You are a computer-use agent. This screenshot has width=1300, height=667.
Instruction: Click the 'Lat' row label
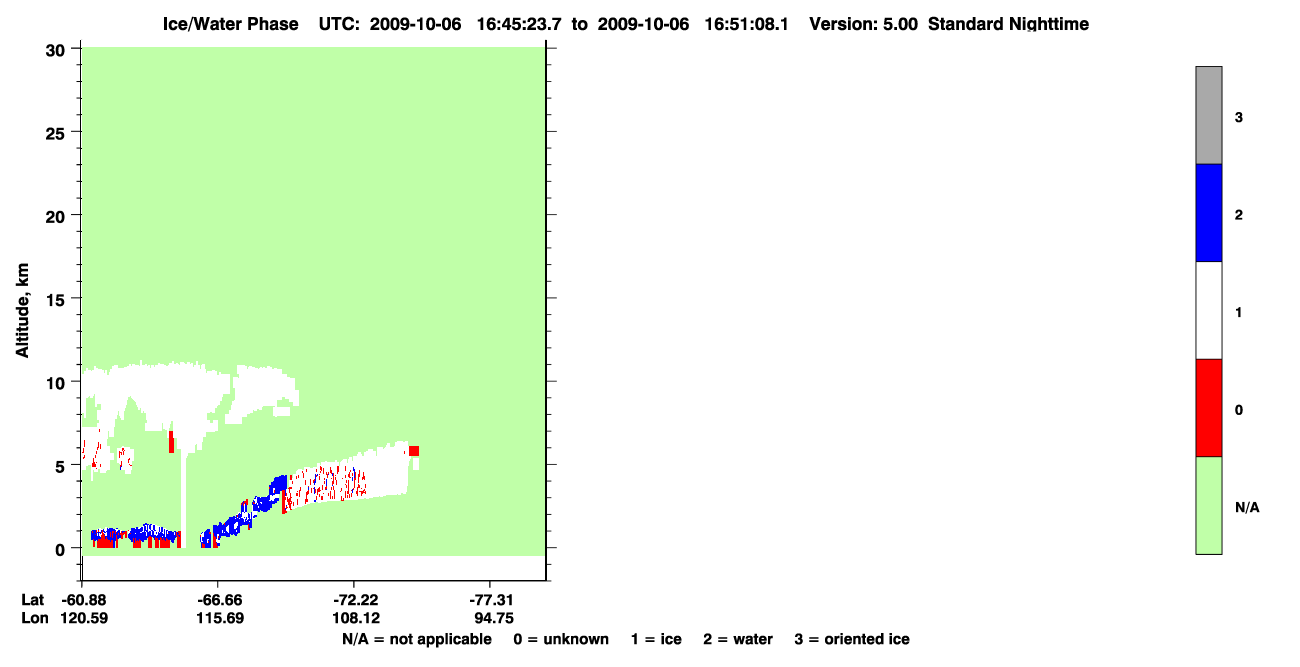pyautogui.click(x=32, y=600)
